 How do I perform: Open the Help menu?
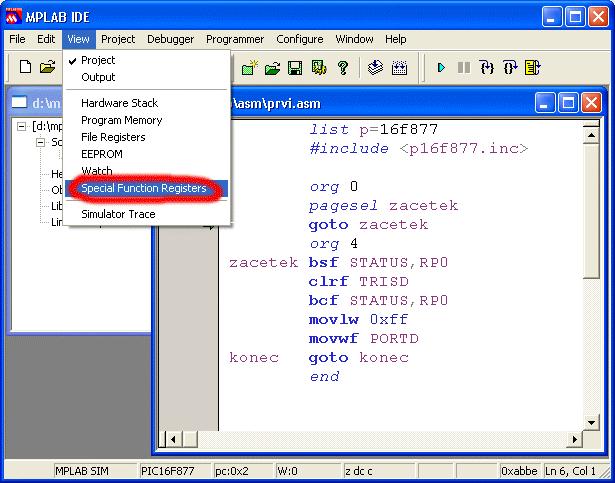[395, 39]
